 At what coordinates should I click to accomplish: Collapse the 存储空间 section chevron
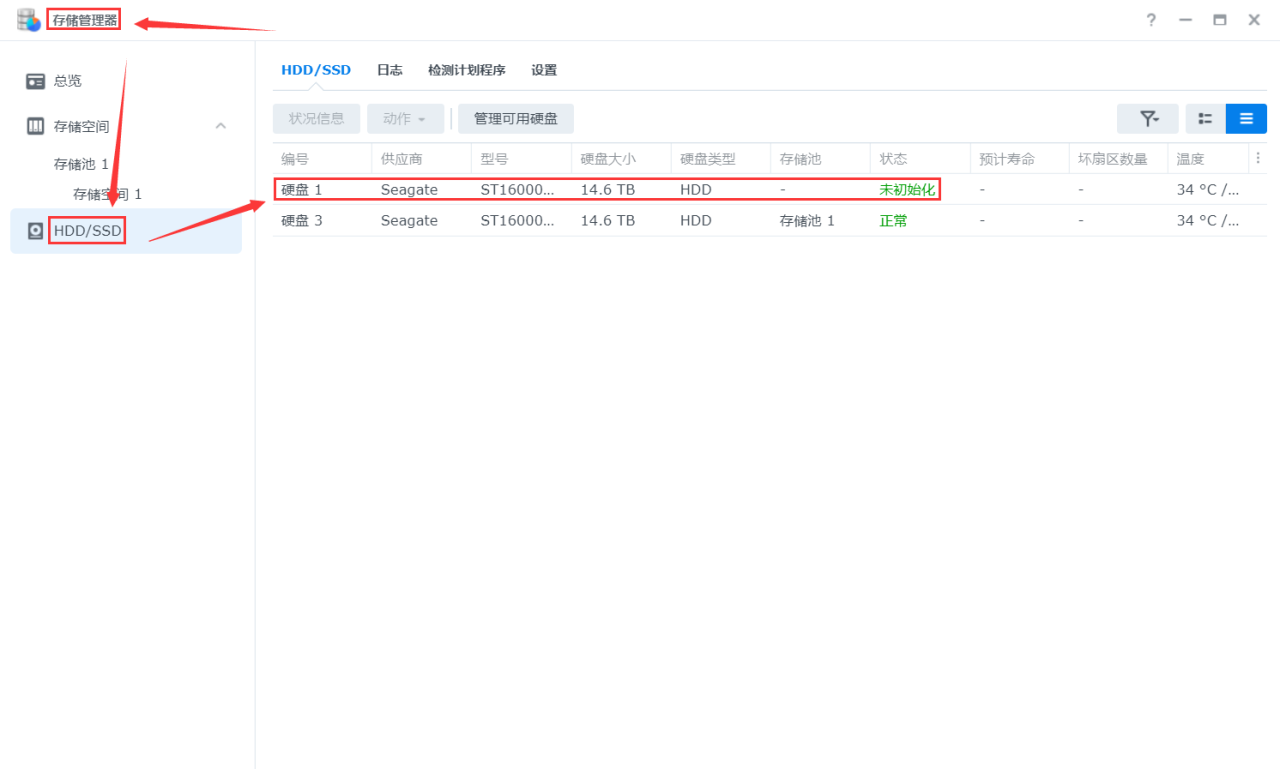tap(221, 126)
